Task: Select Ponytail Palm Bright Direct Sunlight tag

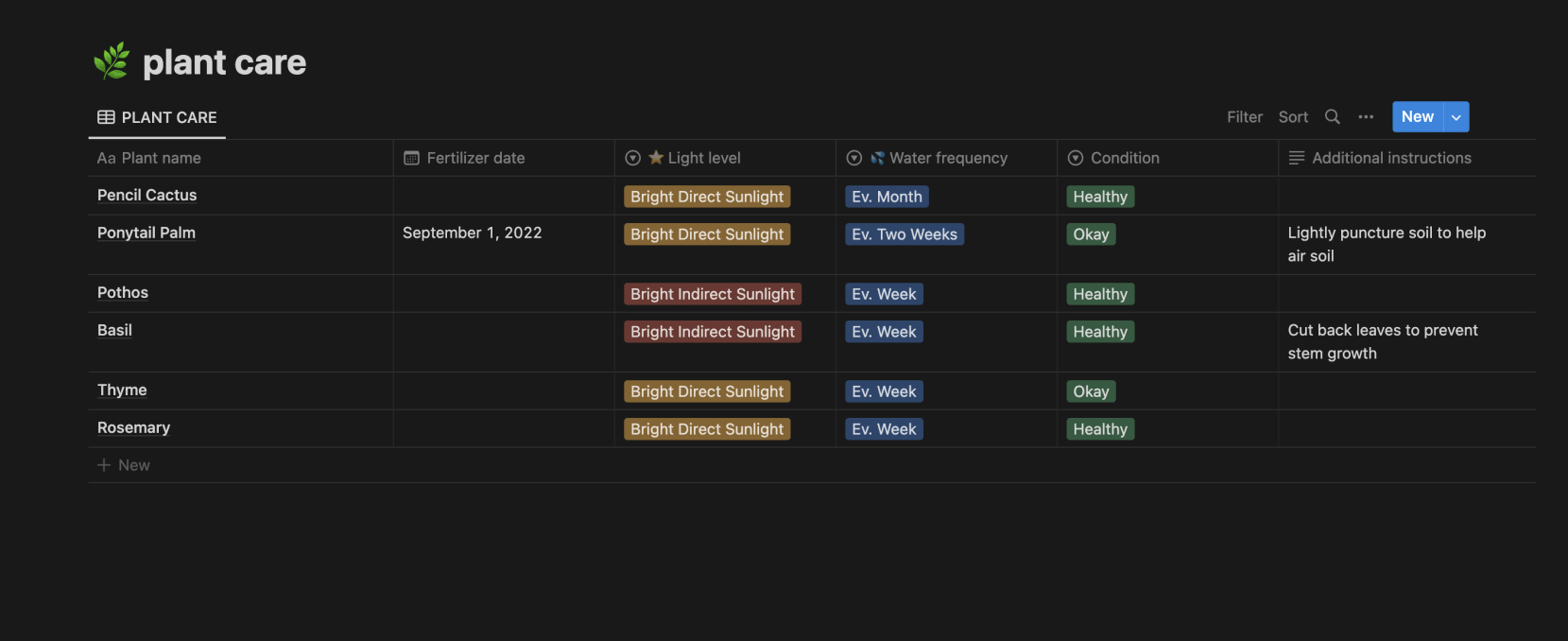Action: [707, 234]
